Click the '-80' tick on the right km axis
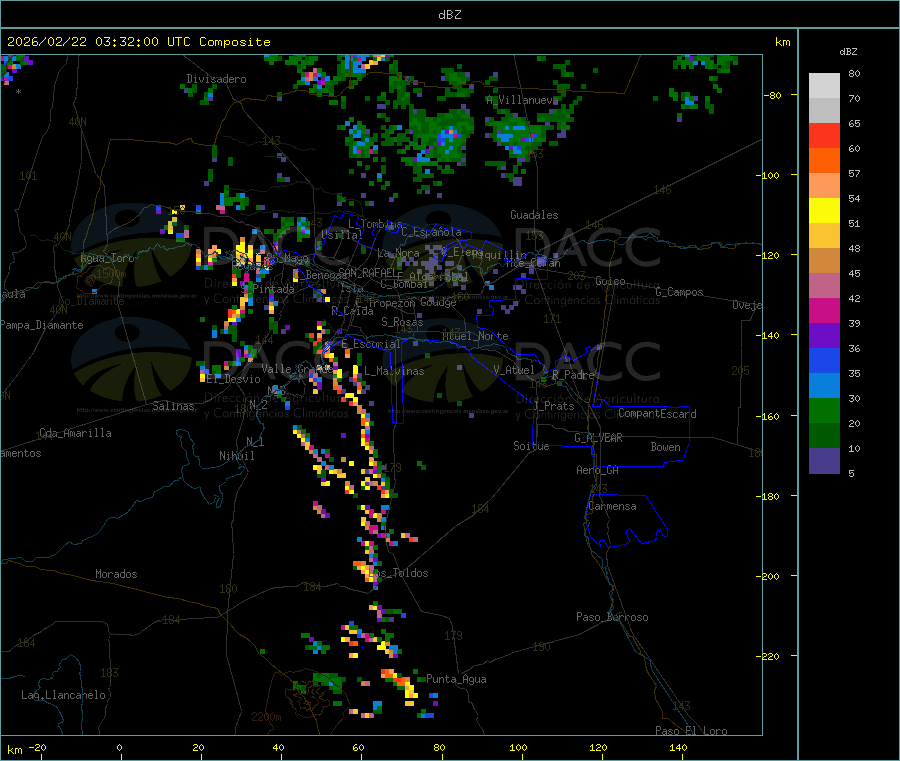900x761 pixels. click(772, 95)
